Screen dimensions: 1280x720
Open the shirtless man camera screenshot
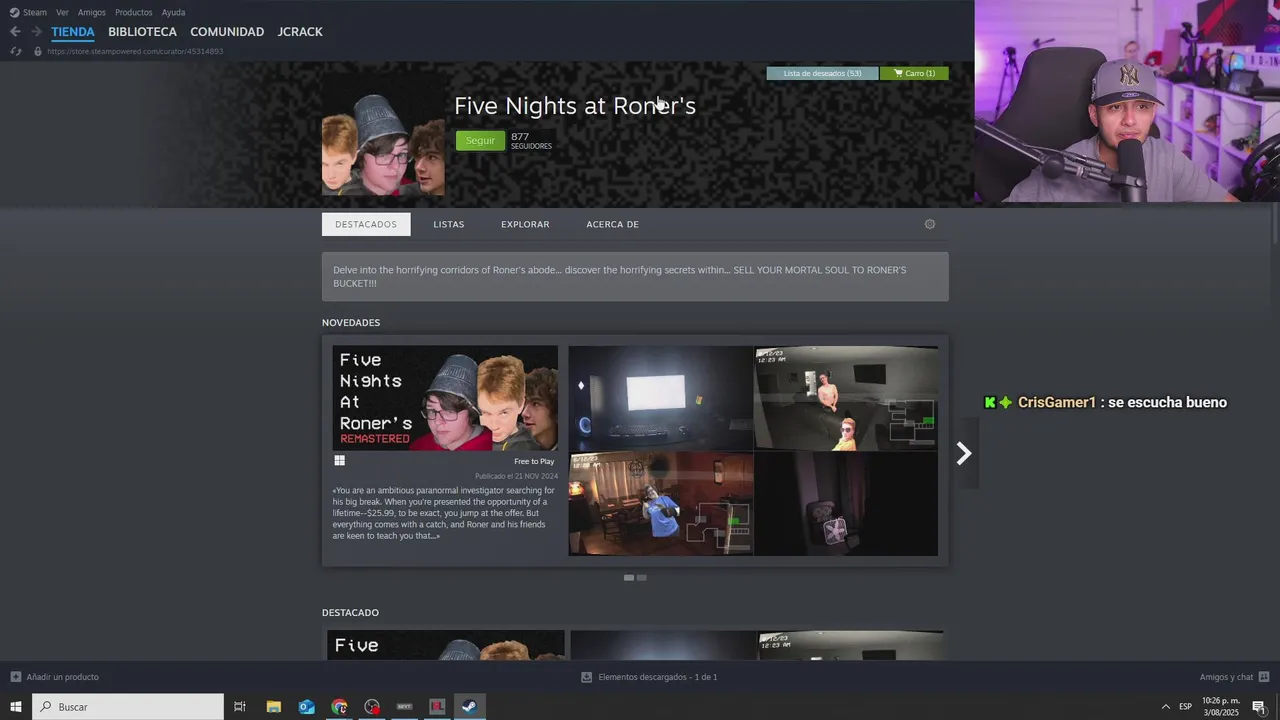(x=846, y=398)
